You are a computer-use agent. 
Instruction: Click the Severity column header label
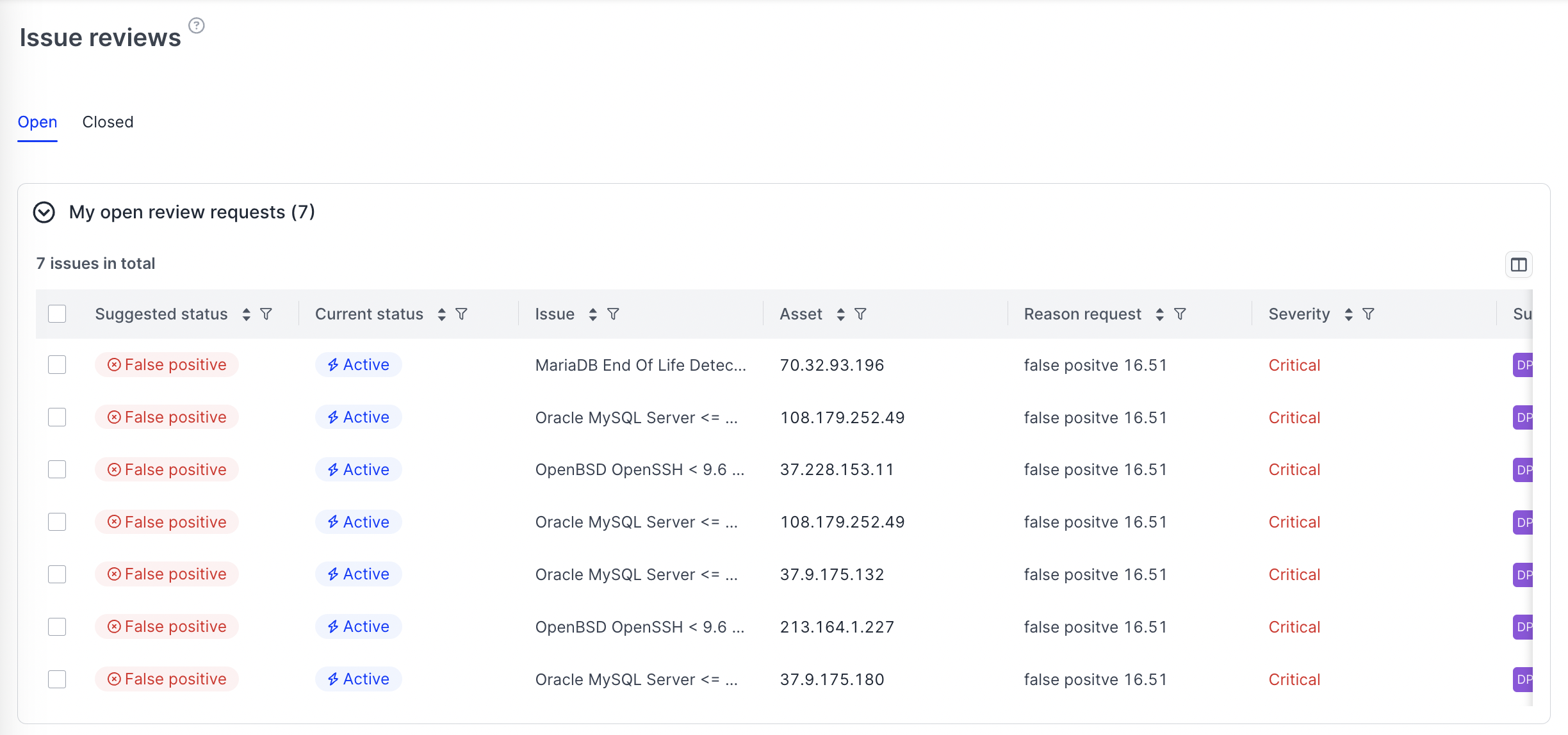pos(1299,314)
